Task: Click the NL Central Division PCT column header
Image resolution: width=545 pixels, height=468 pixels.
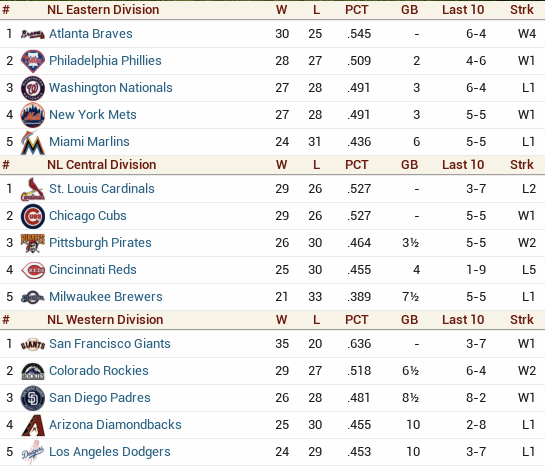Action: [356, 165]
